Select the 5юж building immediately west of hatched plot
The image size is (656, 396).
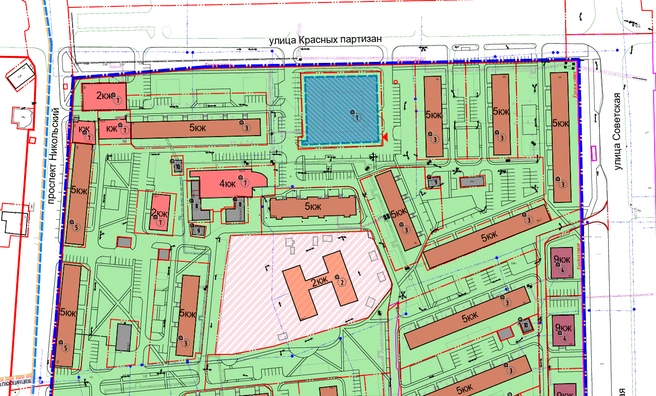[x=187, y=316]
